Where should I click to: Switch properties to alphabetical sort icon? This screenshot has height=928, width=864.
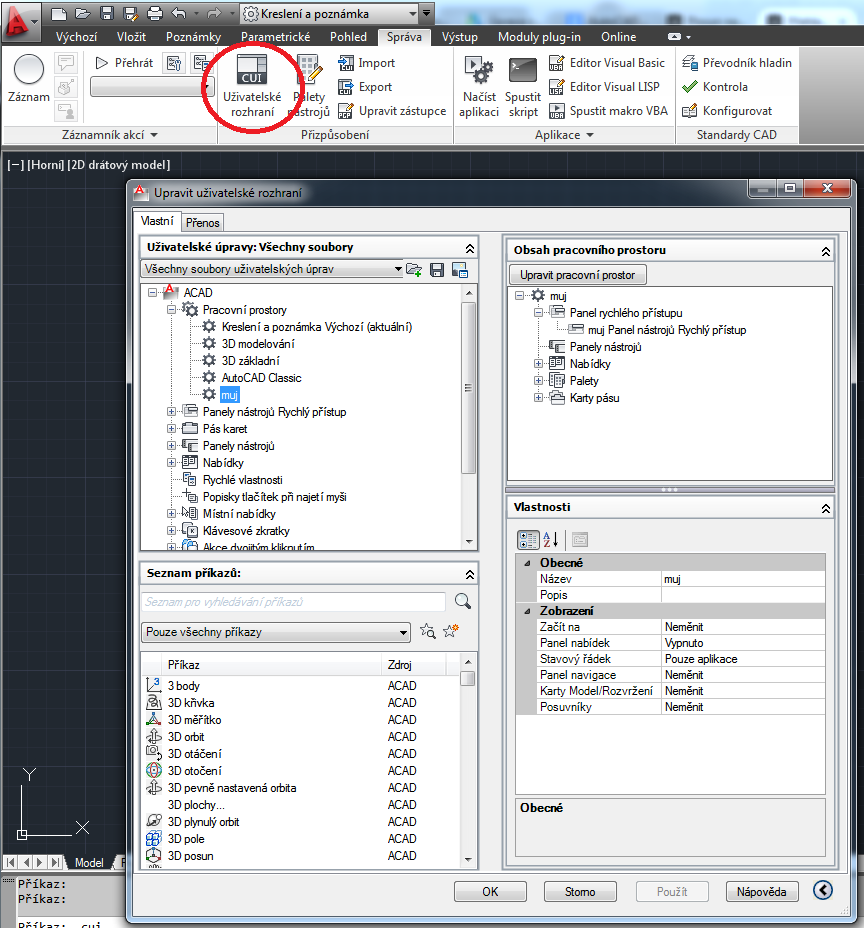(x=550, y=539)
